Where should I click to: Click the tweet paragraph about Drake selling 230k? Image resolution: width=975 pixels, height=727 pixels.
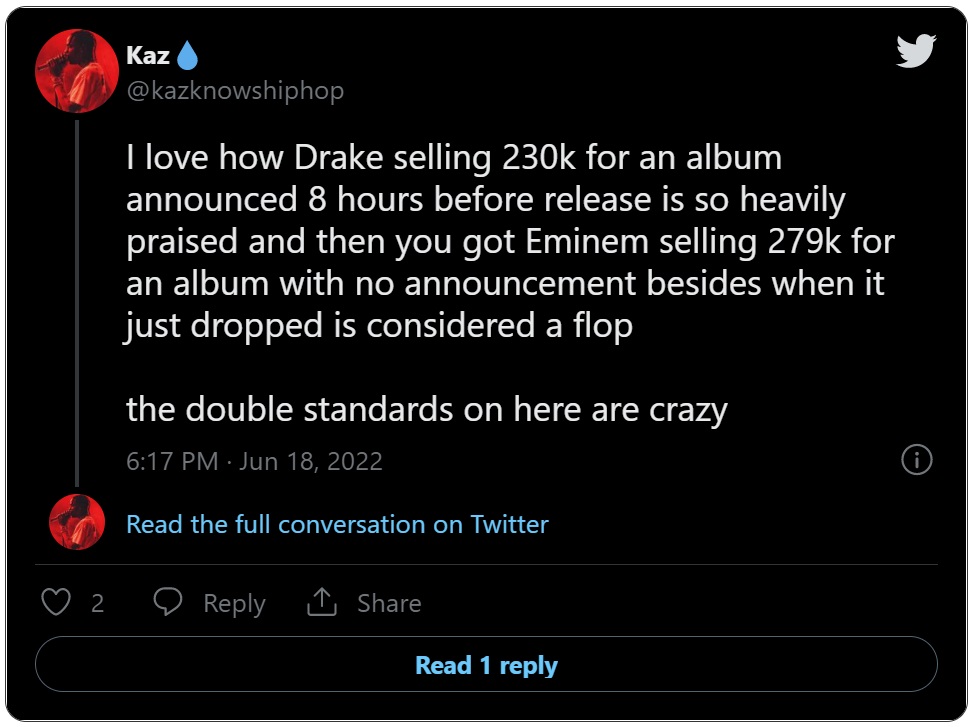point(510,241)
